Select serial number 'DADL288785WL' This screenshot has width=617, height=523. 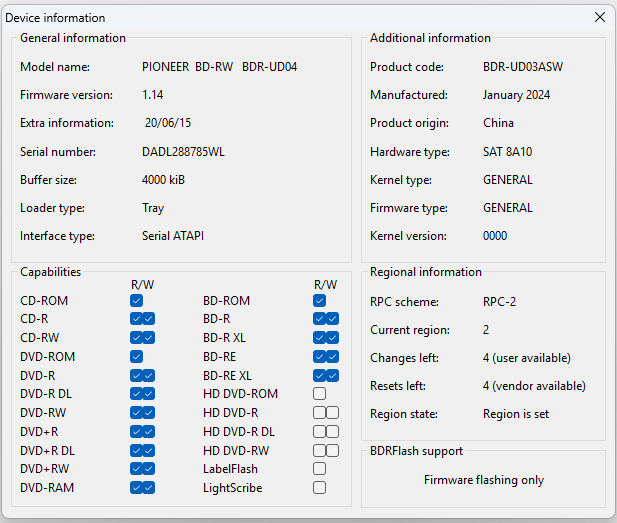click(x=183, y=152)
